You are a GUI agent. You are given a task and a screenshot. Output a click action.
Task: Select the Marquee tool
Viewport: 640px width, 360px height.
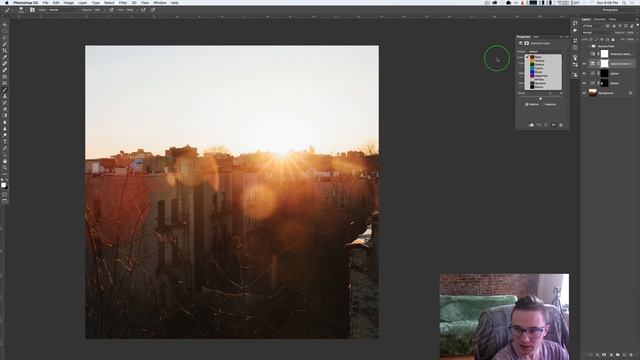point(4,31)
